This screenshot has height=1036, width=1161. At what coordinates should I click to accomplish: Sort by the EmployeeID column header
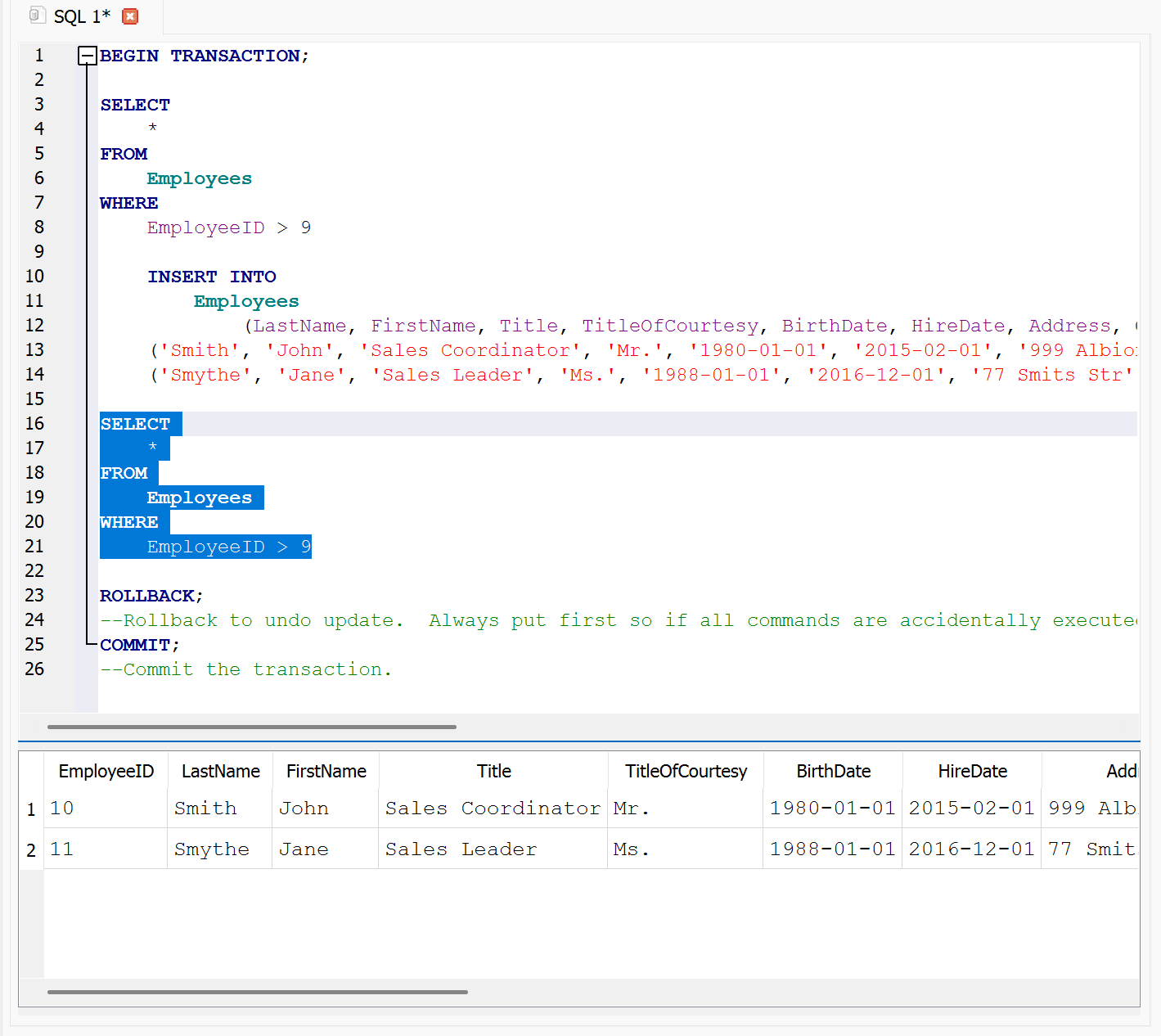pos(106,771)
